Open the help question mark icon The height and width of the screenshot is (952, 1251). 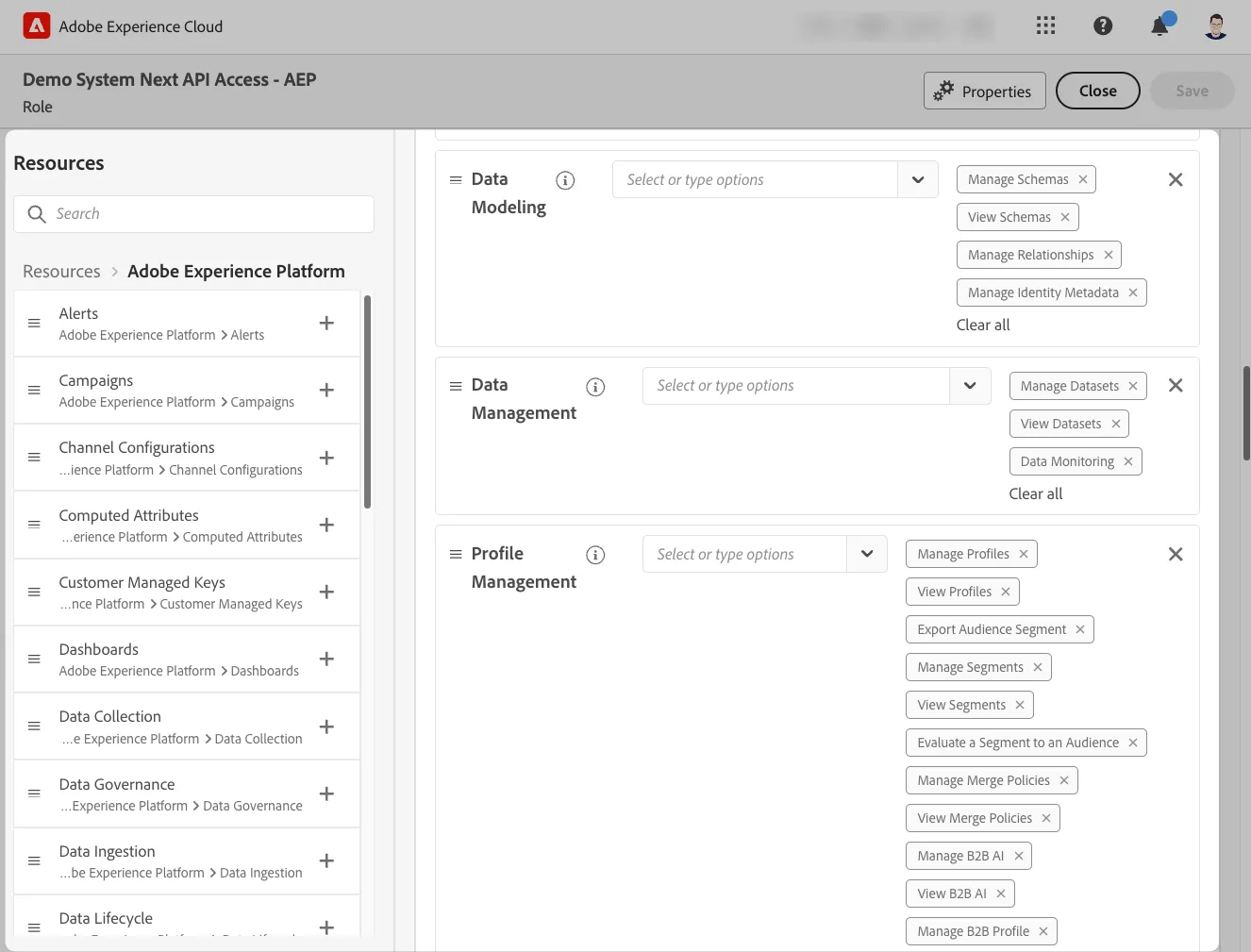coord(1103,25)
